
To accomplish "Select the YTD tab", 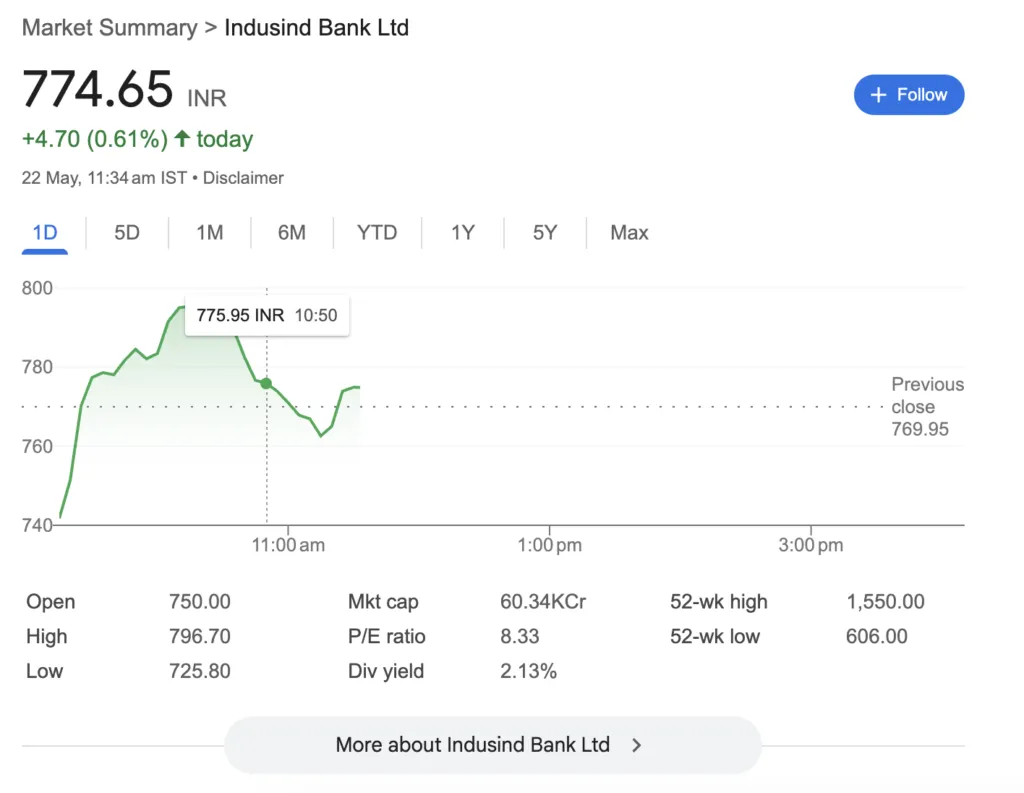I will [x=377, y=233].
